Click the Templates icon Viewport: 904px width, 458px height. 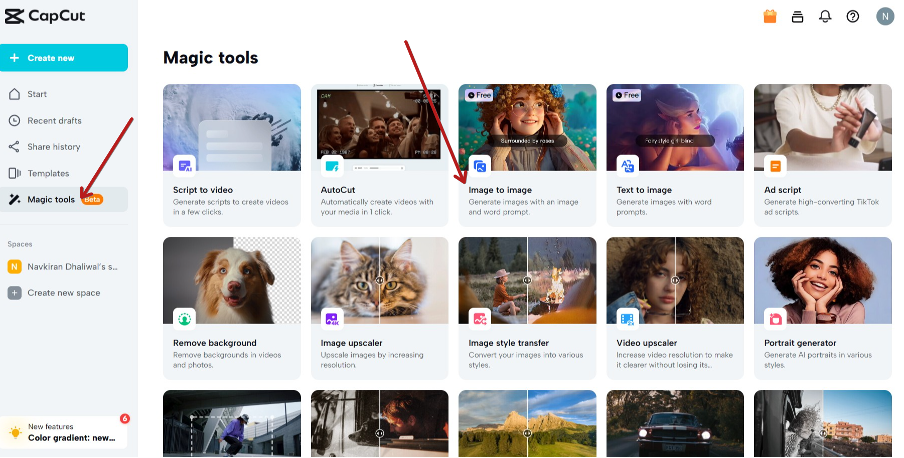[x=14, y=173]
